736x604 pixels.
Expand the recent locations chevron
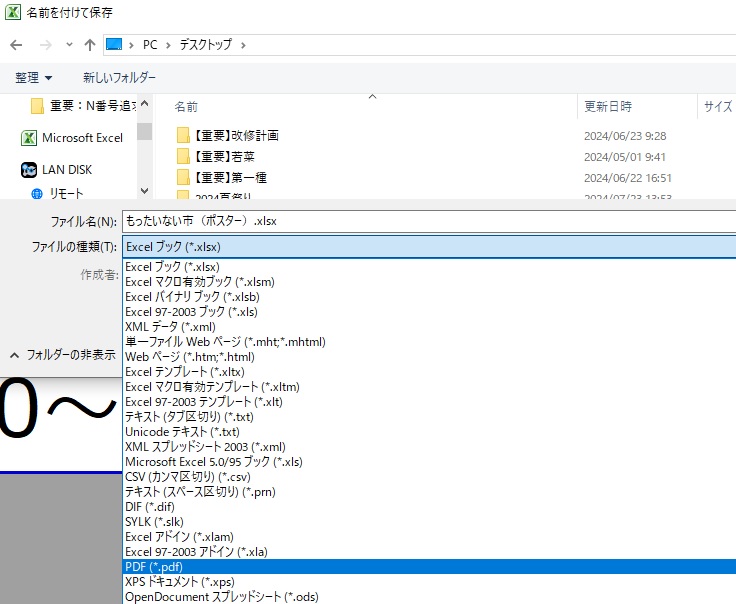(x=69, y=45)
